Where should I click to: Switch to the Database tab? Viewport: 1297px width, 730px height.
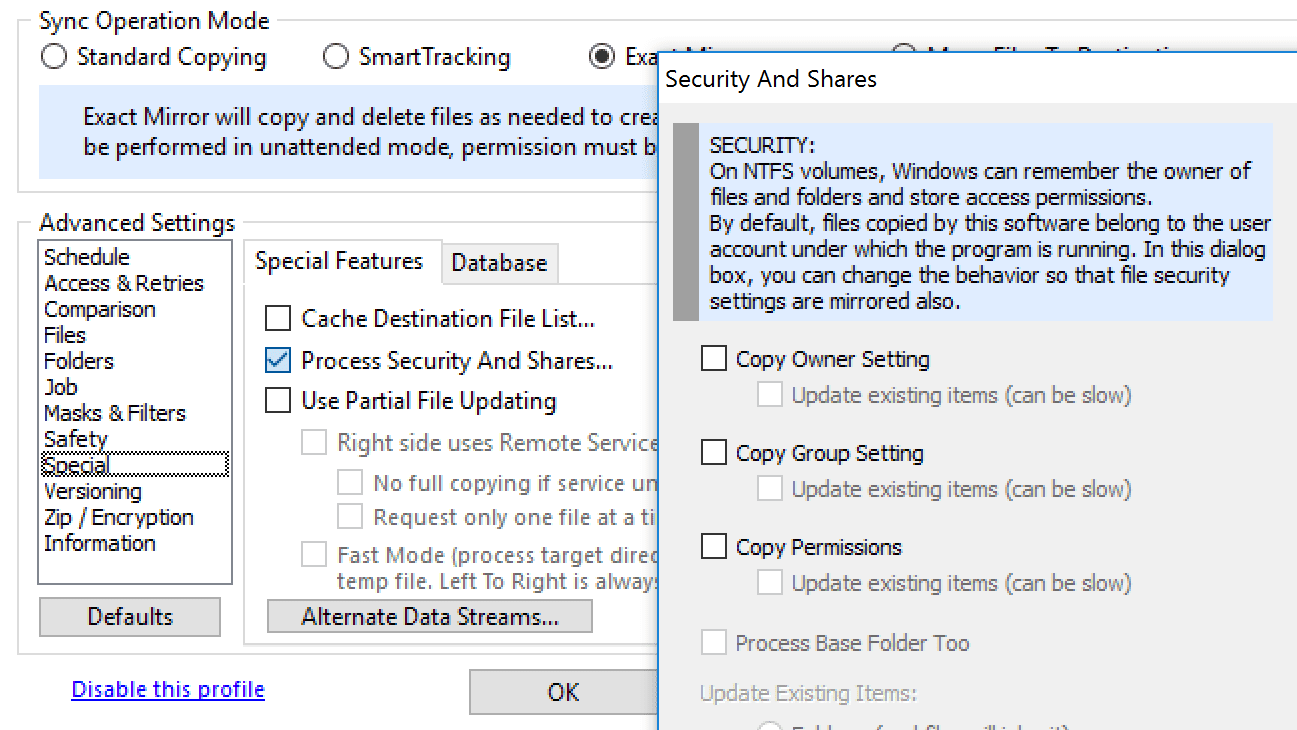pyautogui.click(x=499, y=263)
